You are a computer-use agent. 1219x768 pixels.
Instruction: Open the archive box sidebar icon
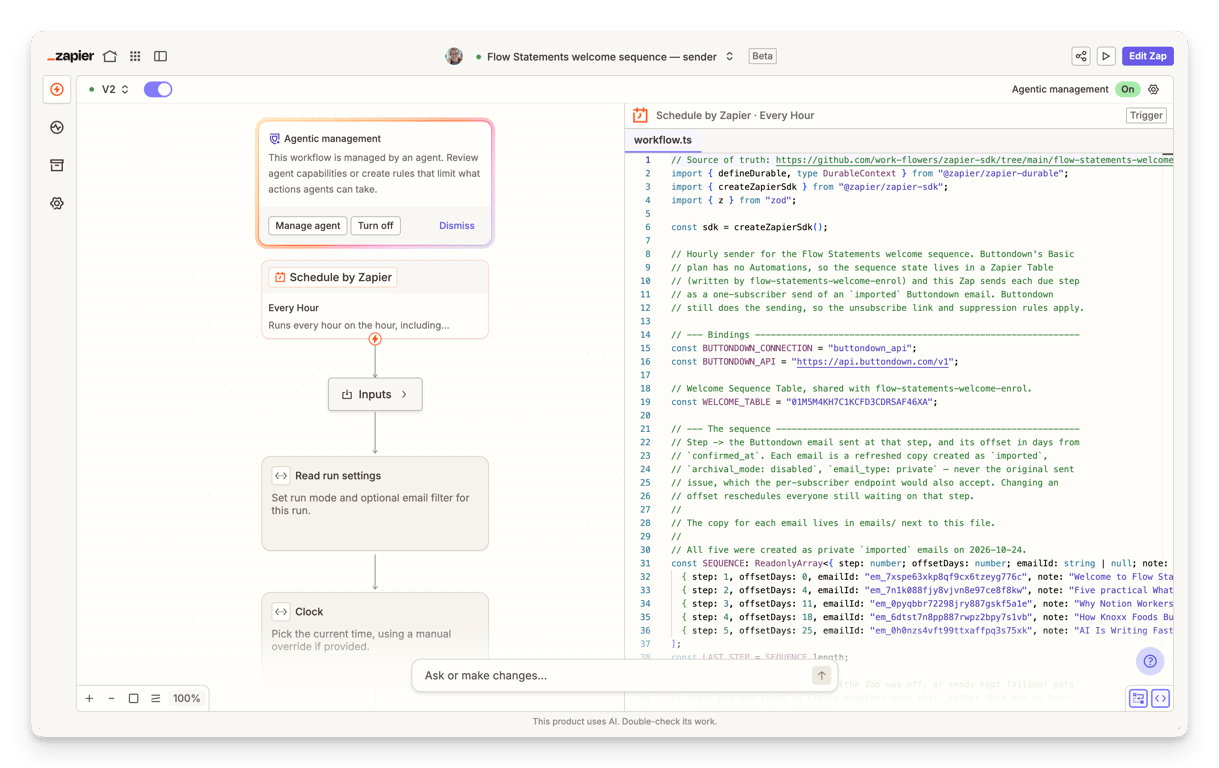(57, 165)
